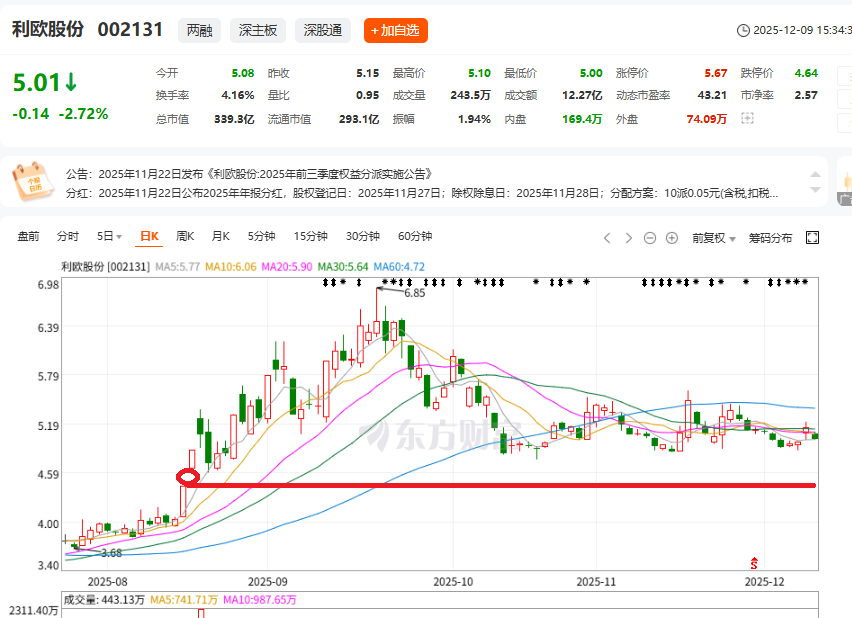852x618 pixels.
Task: Switch to the 15分钟 chart tab
Action: 310,236
